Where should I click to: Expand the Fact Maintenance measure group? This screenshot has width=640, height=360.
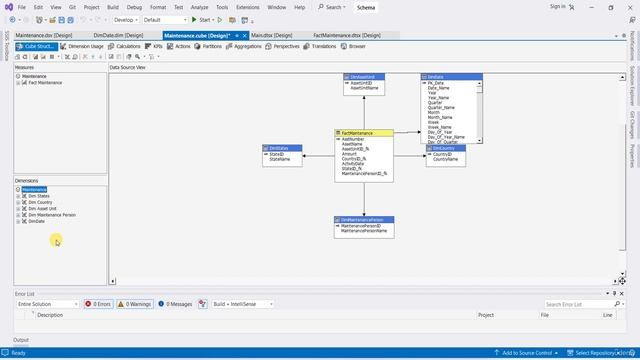18,83
